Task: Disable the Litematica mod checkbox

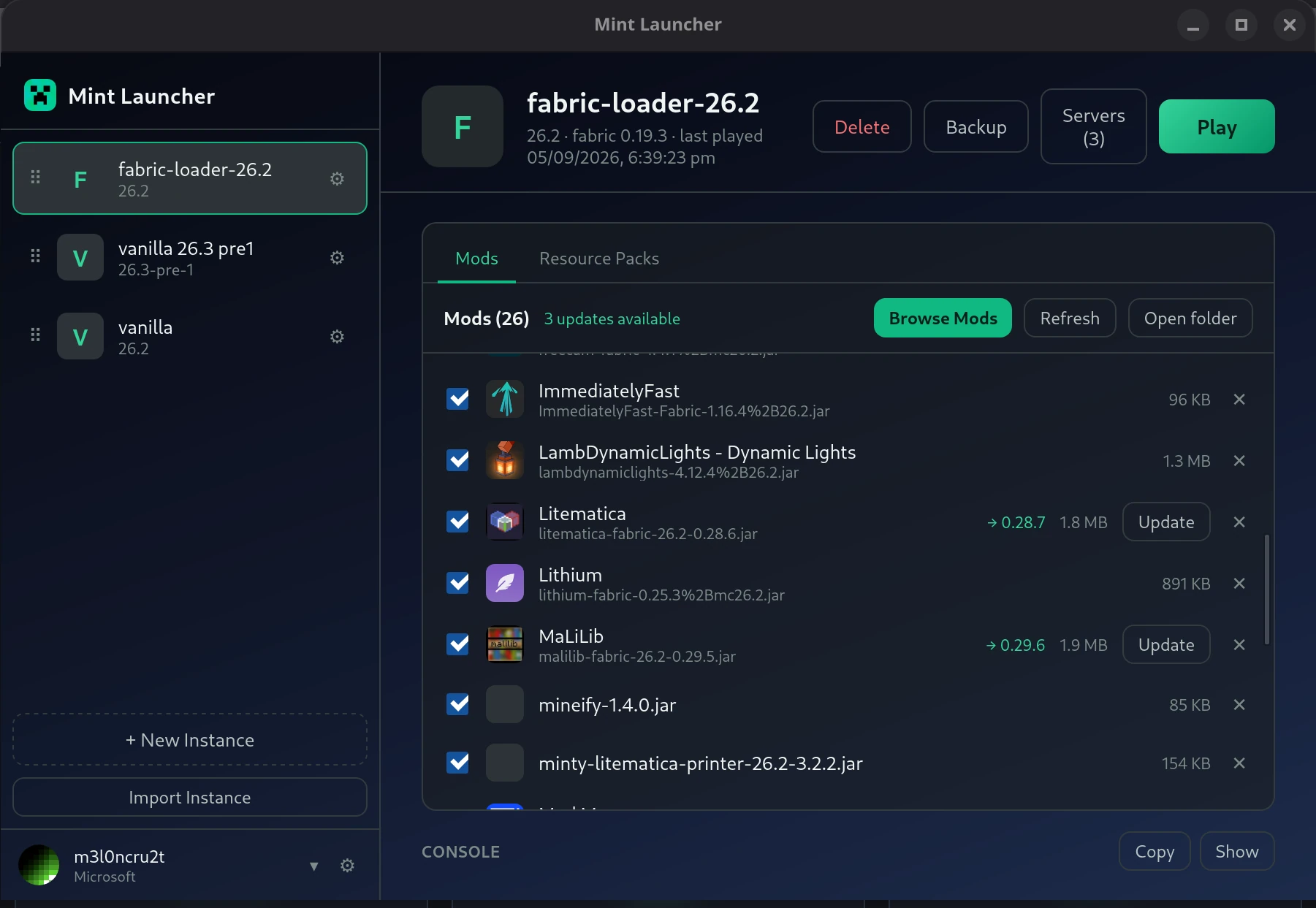Action: [458, 522]
